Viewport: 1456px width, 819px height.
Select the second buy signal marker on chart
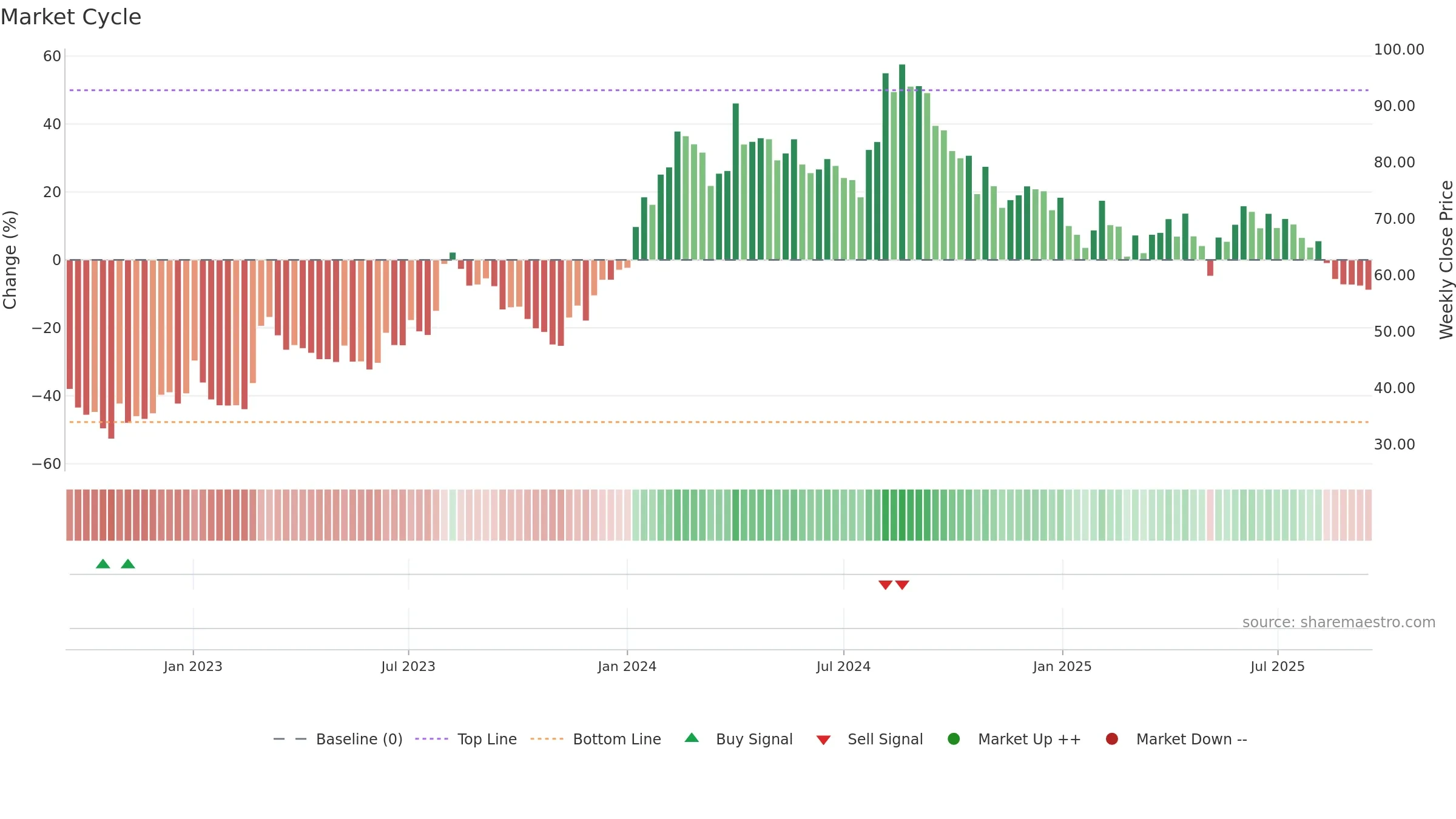(128, 564)
